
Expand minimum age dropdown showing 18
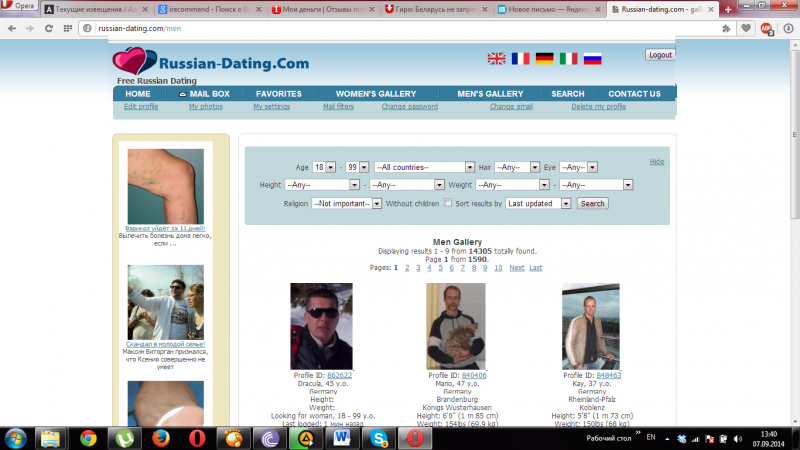324,167
